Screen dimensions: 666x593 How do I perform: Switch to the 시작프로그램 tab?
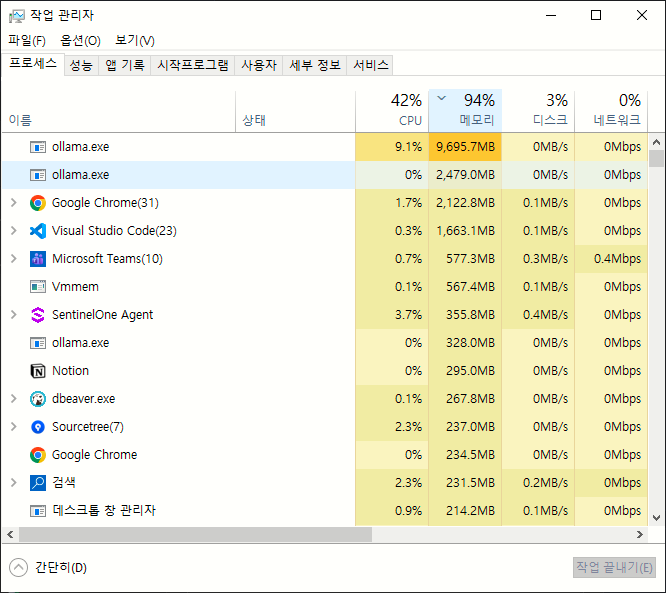[193, 65]
